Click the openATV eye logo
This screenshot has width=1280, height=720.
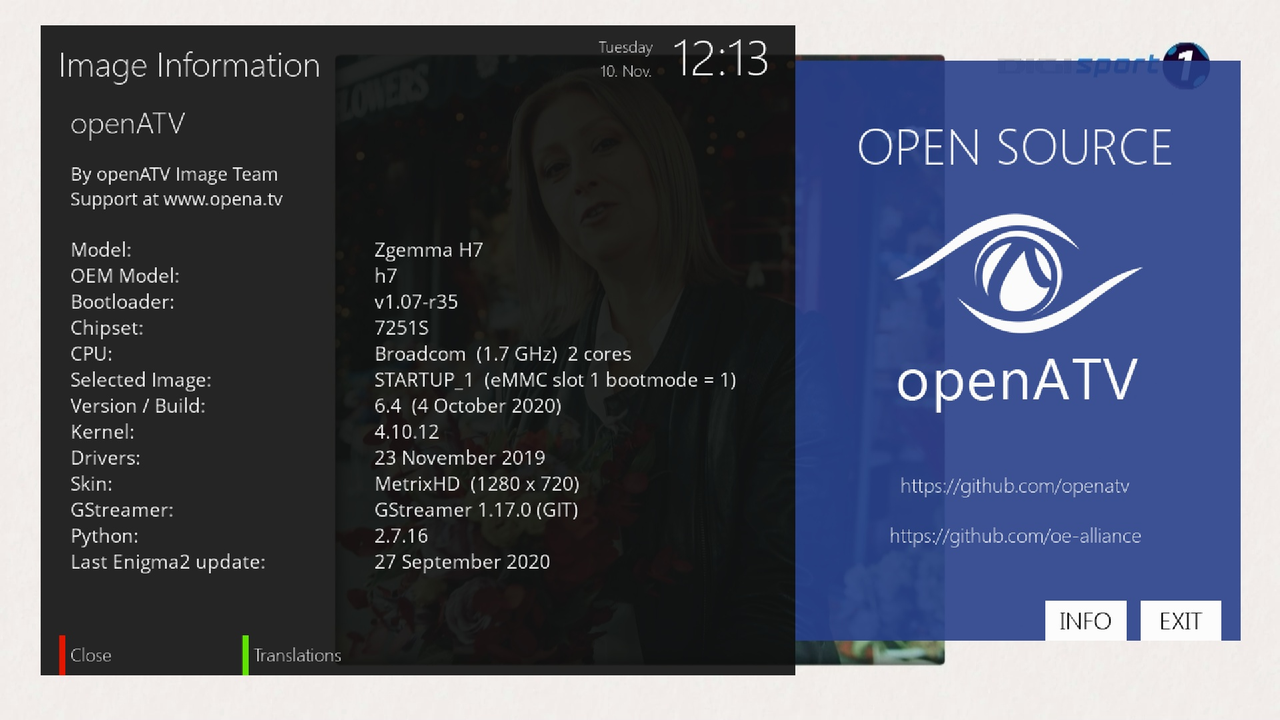(1018, 273)
